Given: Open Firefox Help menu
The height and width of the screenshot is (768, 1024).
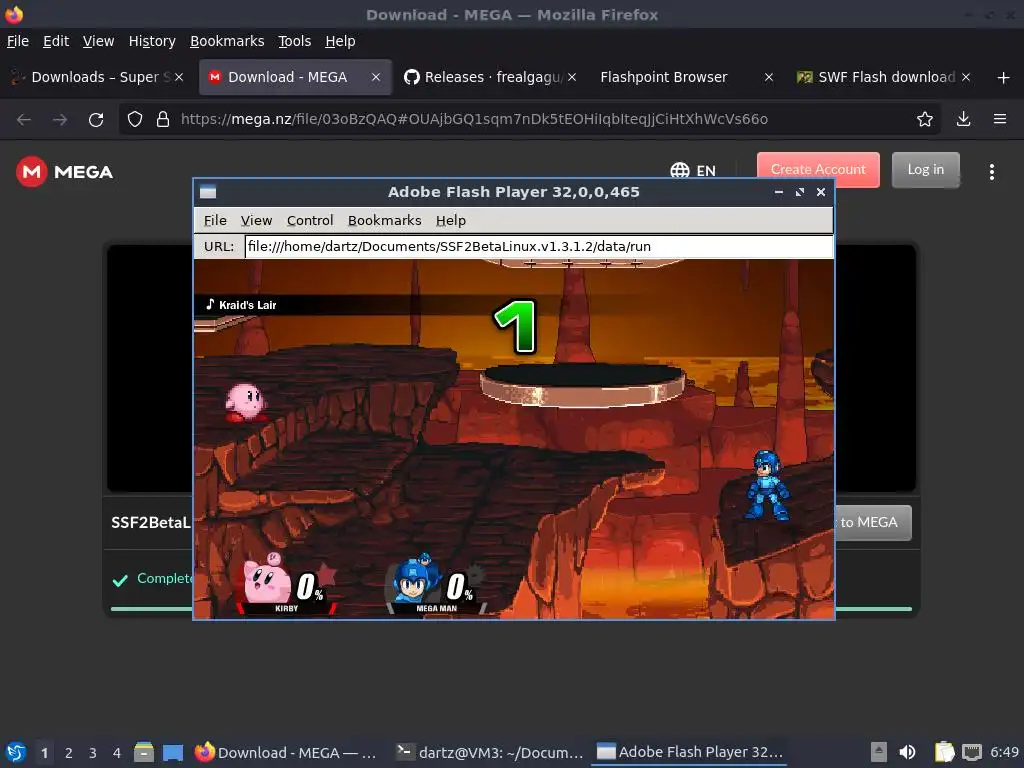Looking at the screenshot, I should pos(340,41).
